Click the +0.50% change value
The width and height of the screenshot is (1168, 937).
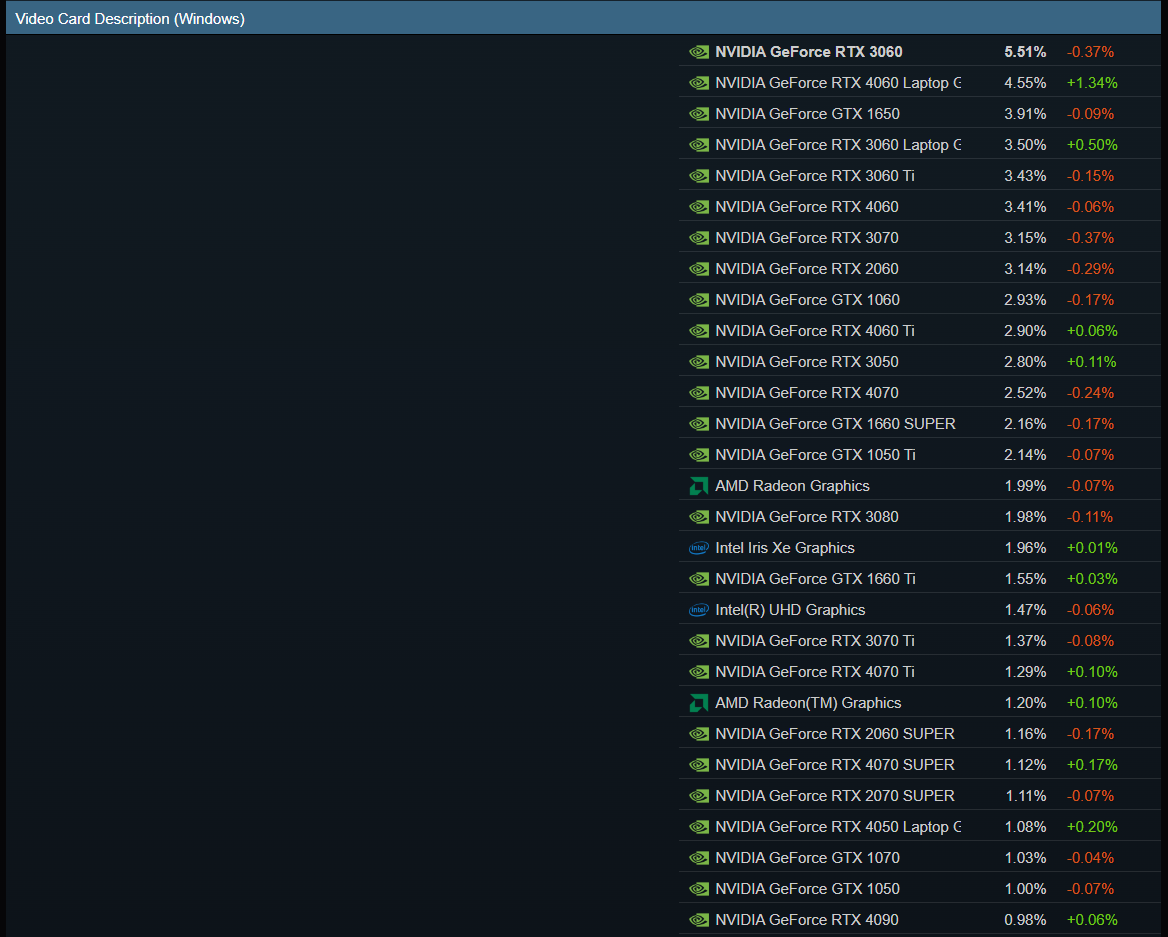(x=1092, y=144)
